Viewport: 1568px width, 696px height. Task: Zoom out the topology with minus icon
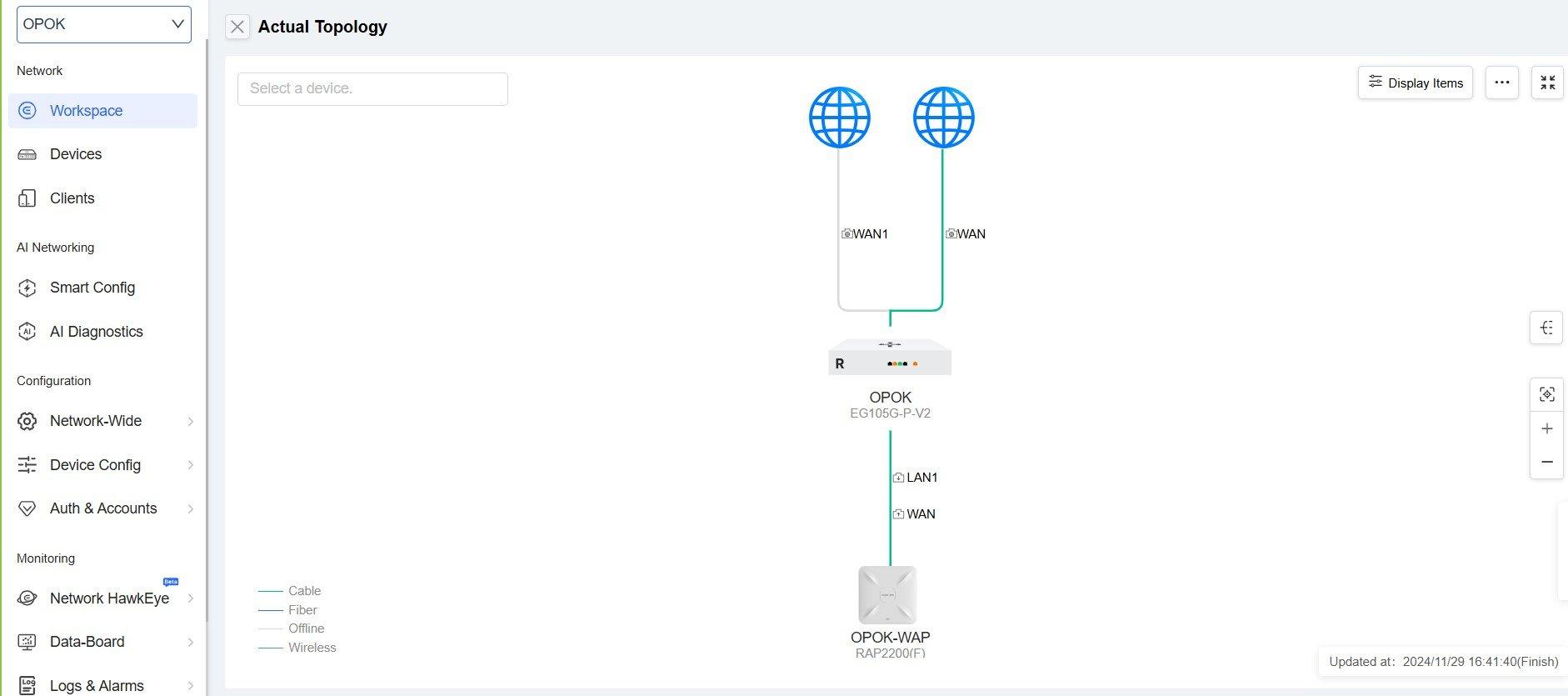[1547, 462]
